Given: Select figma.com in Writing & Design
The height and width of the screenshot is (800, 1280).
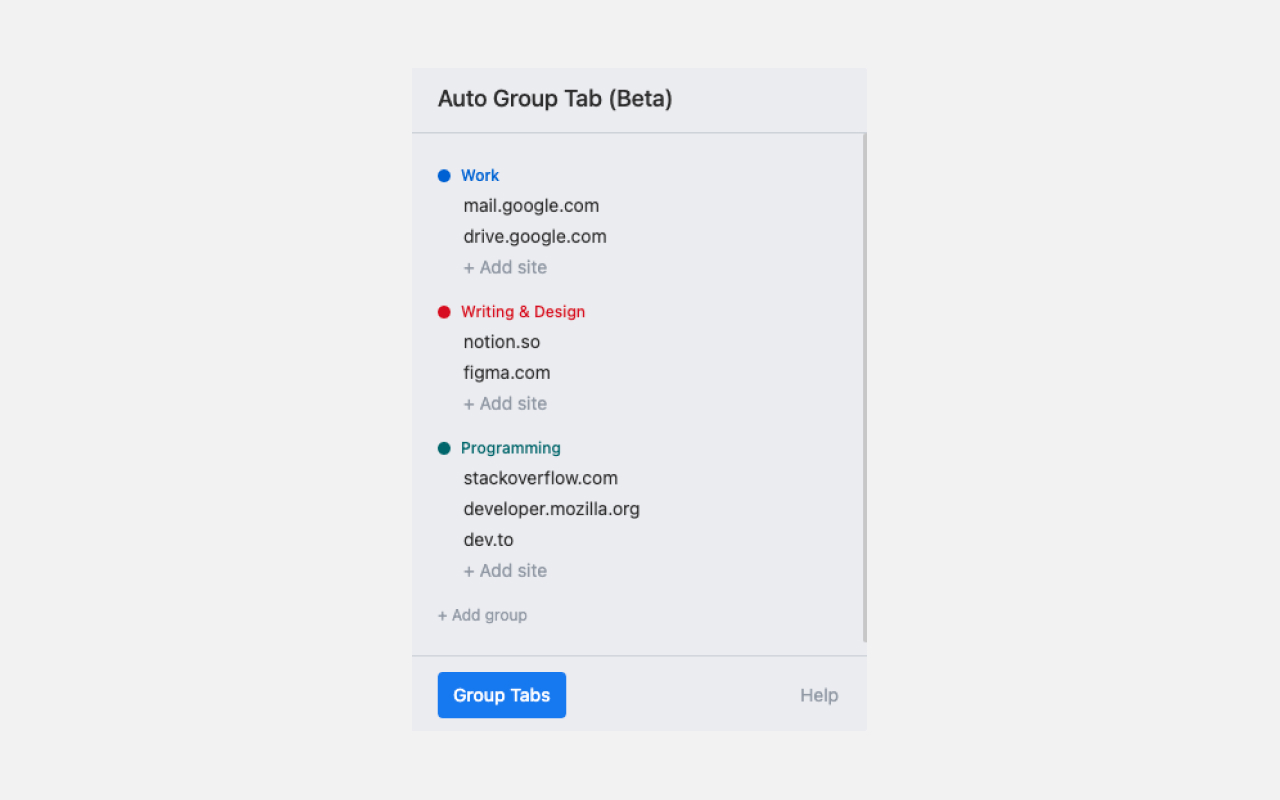Looking at the screenshot, I should coord(506,372).
